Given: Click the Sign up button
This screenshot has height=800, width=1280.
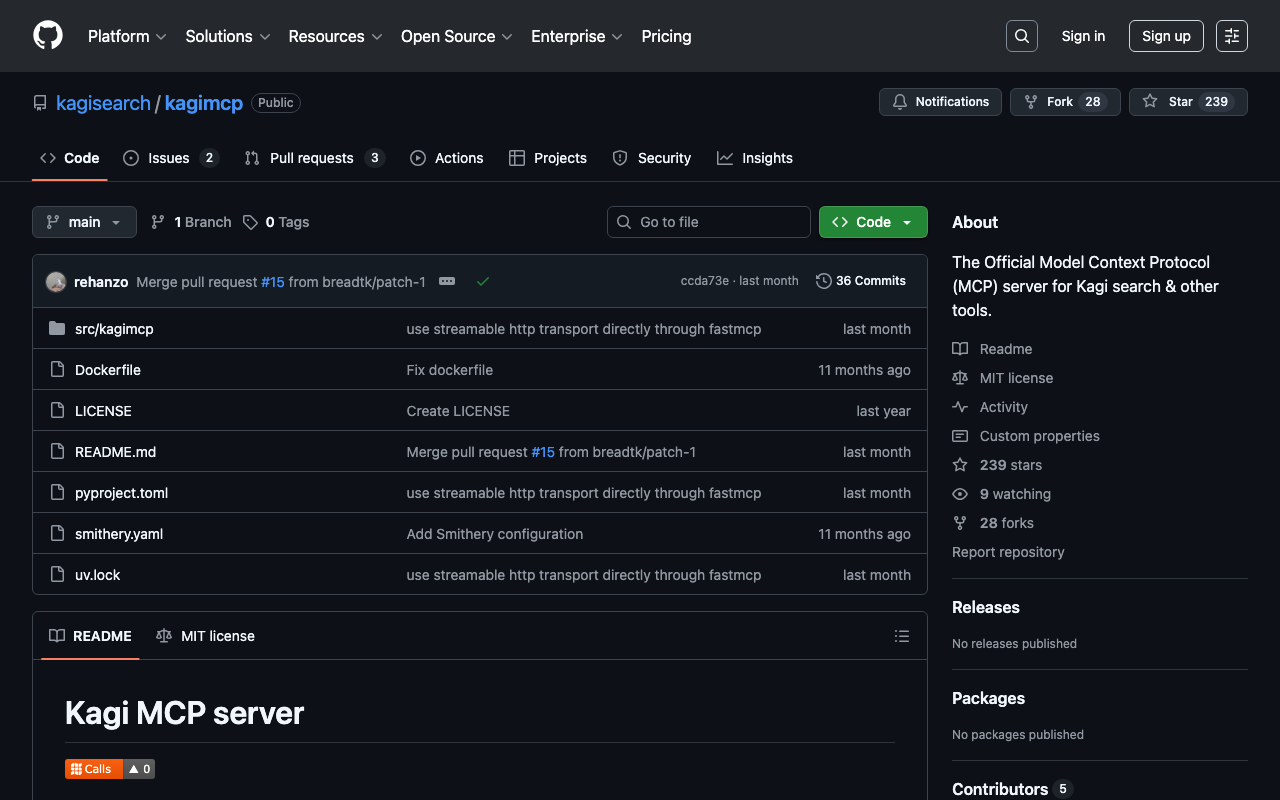Looking at the screenshot, I should (x=1165, y=36).
